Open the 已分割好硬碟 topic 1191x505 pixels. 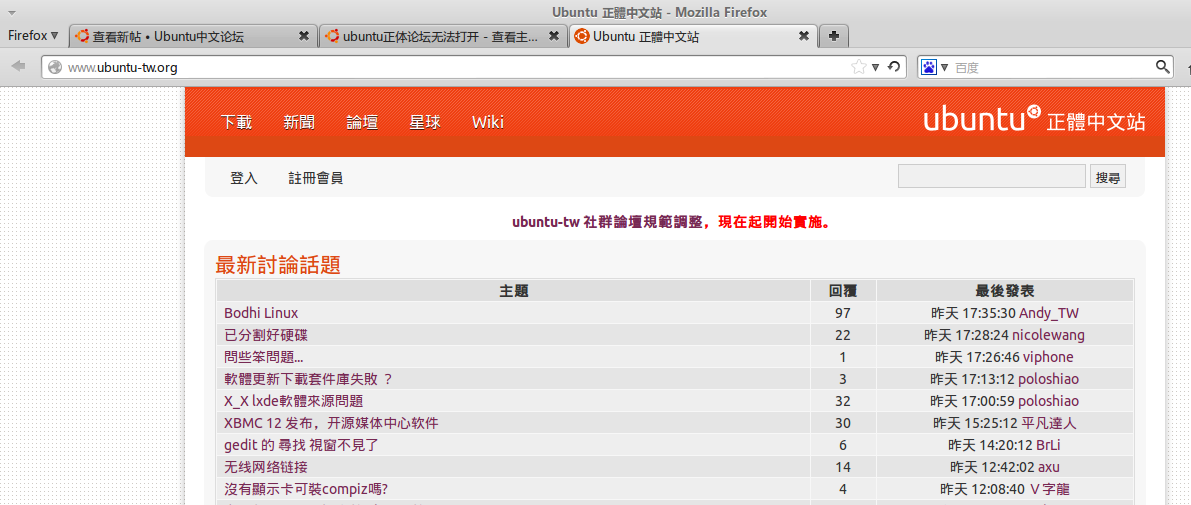click(x=266, y=335)
